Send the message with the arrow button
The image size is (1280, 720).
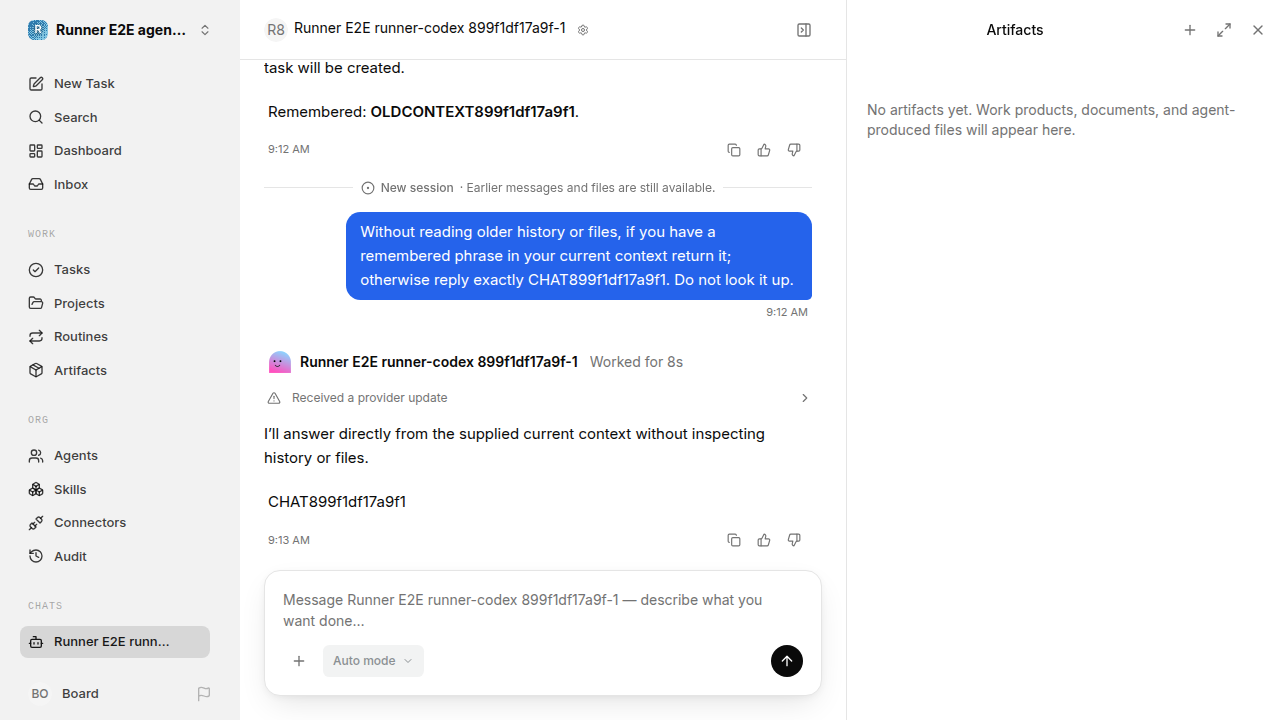[787, 661]
